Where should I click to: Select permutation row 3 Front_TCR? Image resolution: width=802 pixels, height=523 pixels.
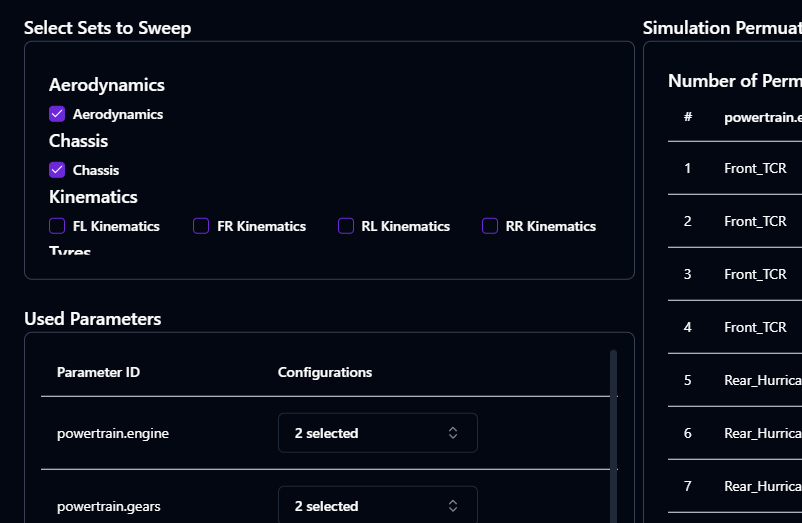[x=735, y=275]
